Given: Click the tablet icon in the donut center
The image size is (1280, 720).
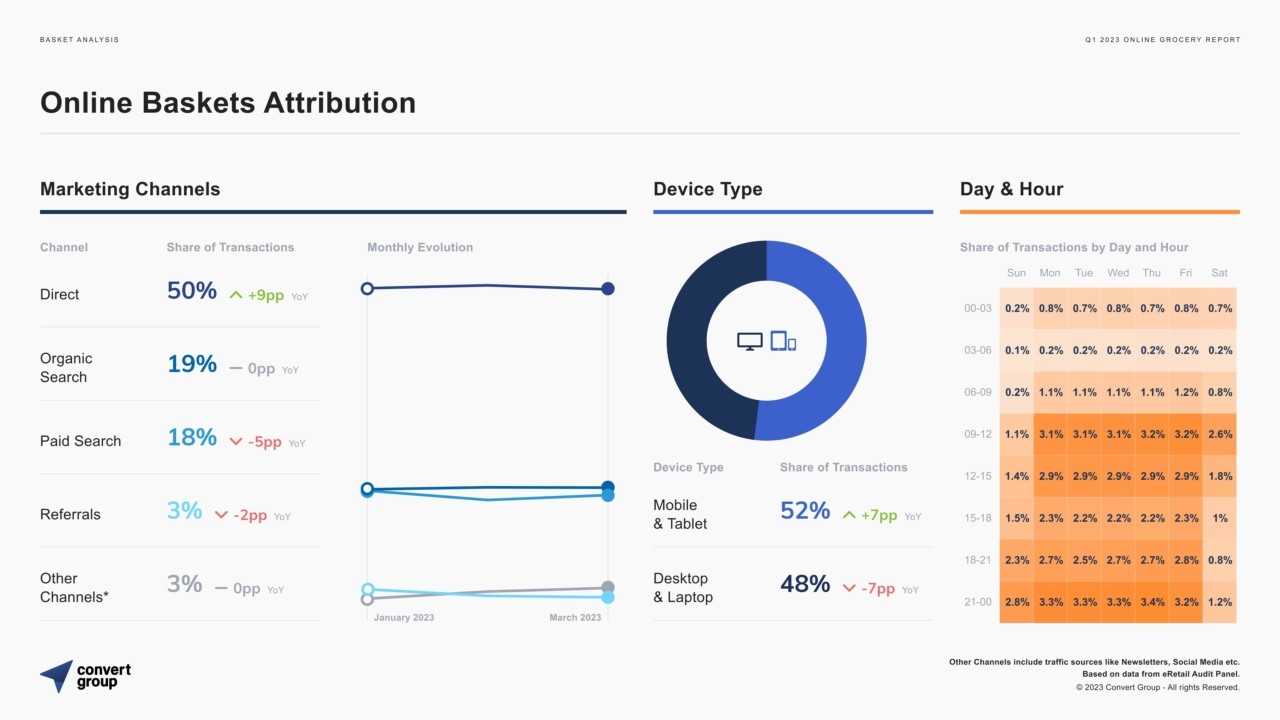Looking at the screenshot, I should pos(778,341).
